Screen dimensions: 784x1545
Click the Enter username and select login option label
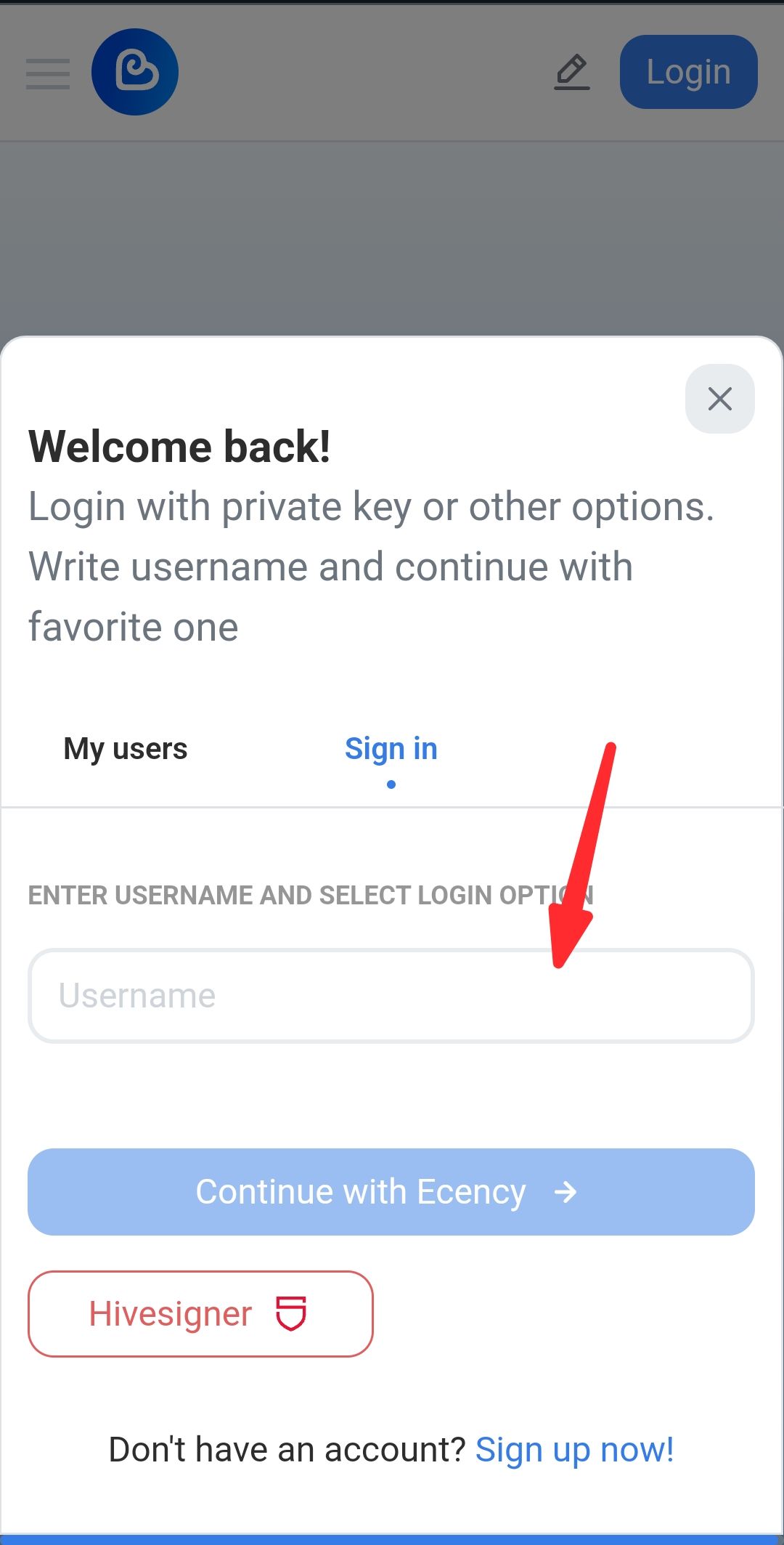[311, 896]
